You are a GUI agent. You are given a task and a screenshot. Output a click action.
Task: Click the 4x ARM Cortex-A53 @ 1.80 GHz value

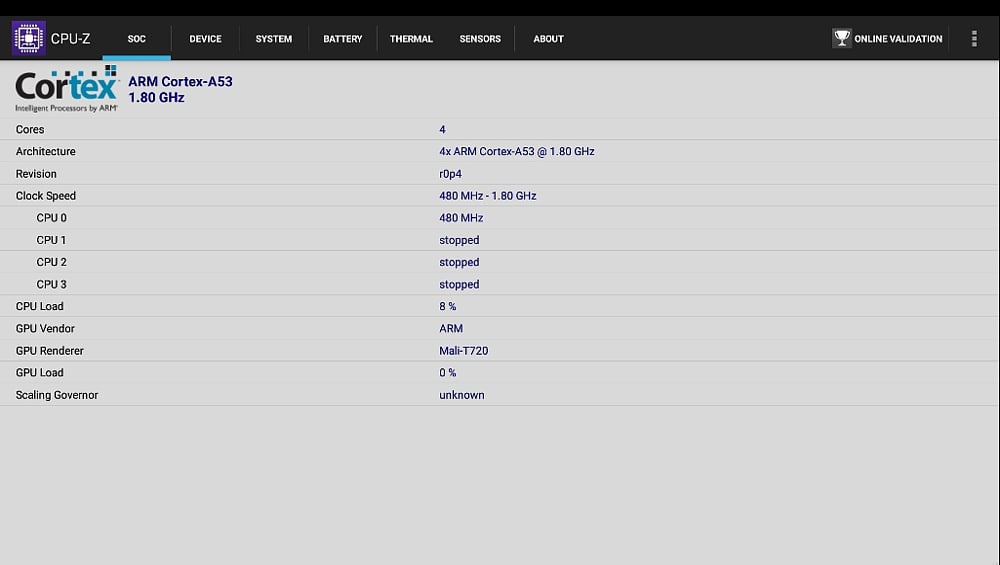coord(517,151)
